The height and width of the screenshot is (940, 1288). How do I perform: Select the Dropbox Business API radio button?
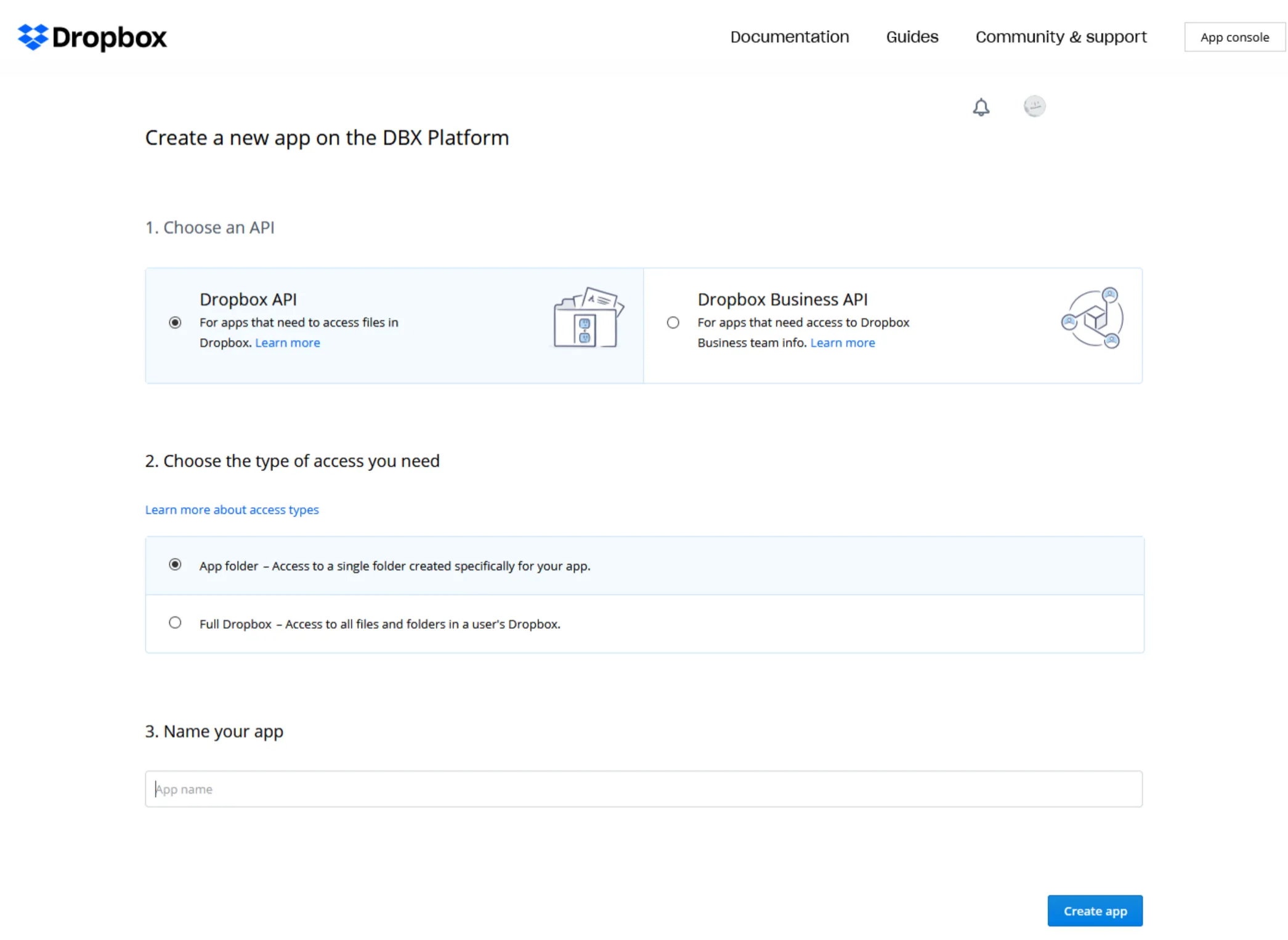point(673,322)
